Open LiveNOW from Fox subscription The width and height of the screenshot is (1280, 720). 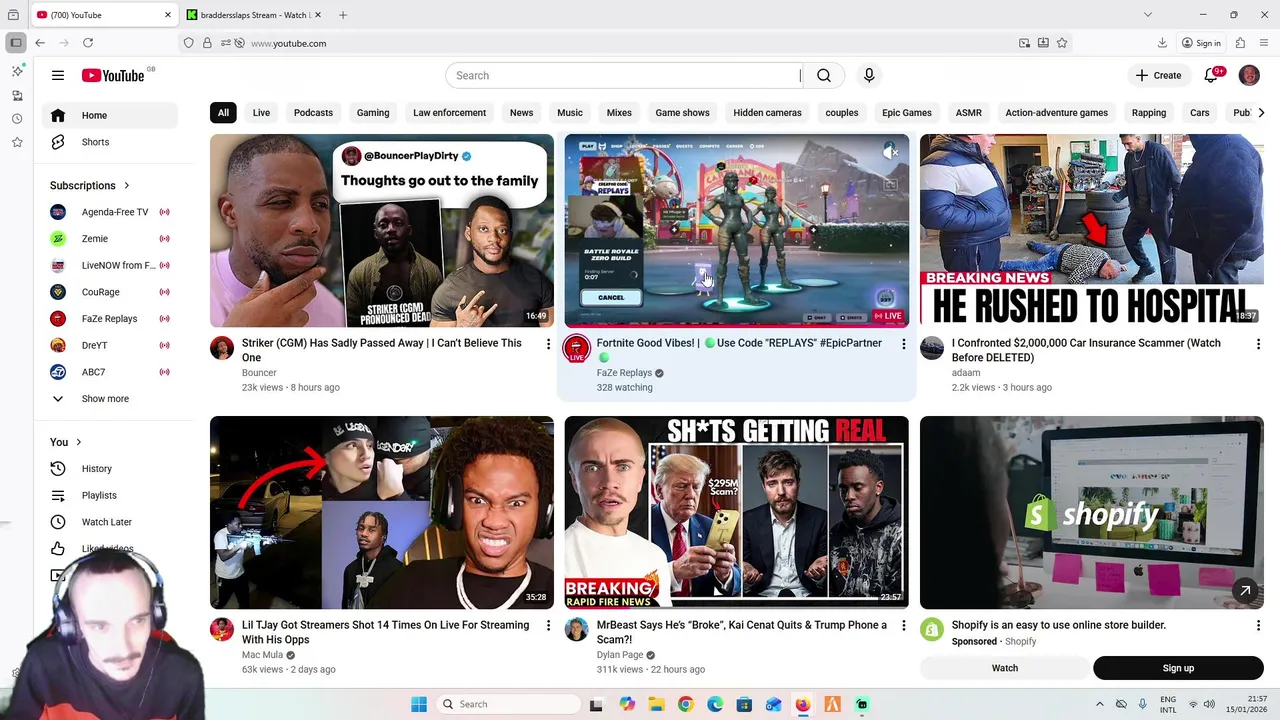point(110,265)
